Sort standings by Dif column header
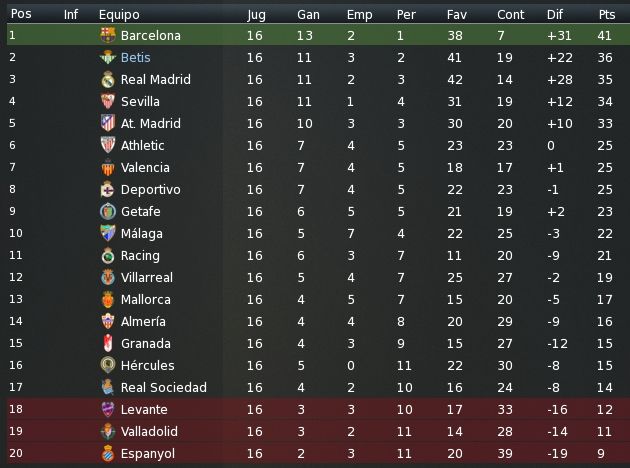Image resolution: width=630 pixels, height=468 pixels. click(x=554, y=14)
